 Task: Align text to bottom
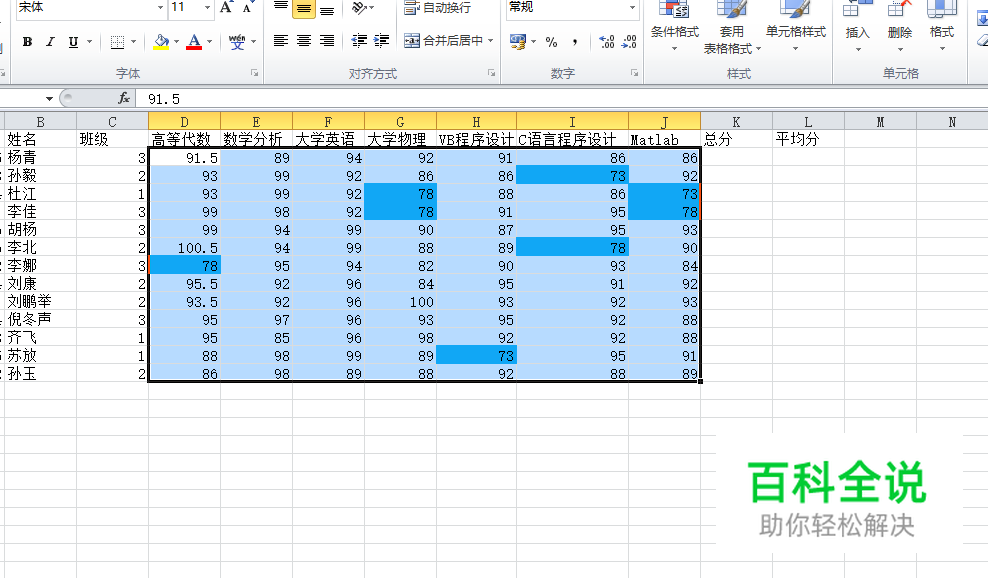click(x=326, y=8)
